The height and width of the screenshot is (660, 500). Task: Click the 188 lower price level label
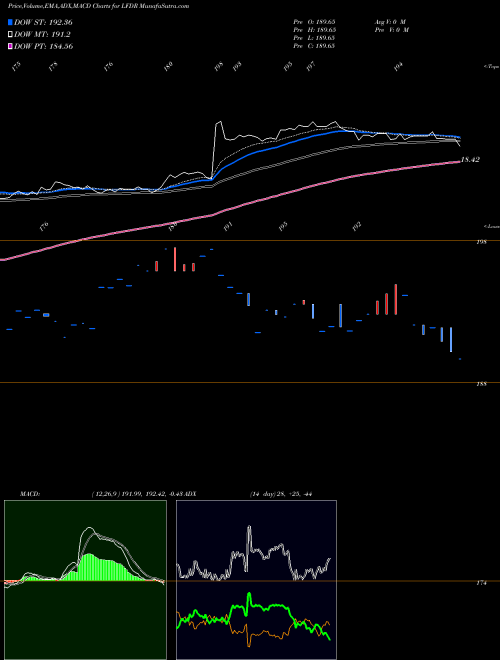[482, 384]
